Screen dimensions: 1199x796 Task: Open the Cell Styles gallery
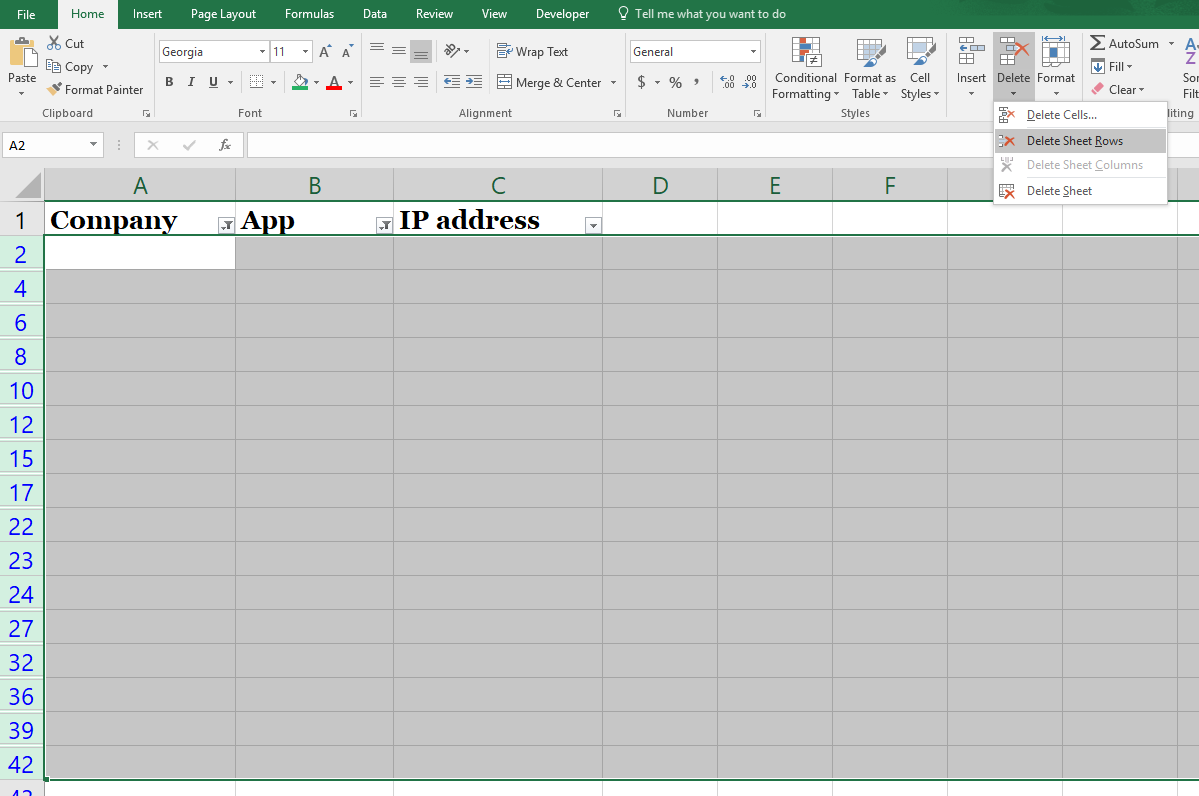click(919, 69)
